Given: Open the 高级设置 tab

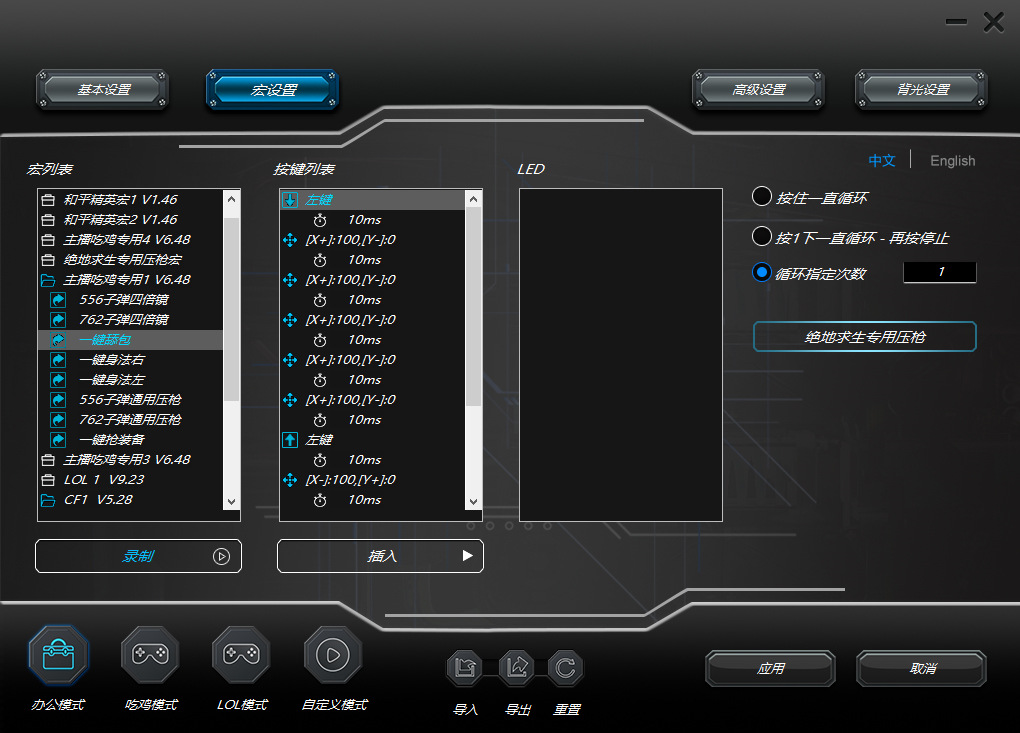Looking at the screenshot, I should [x=758, y=89].
